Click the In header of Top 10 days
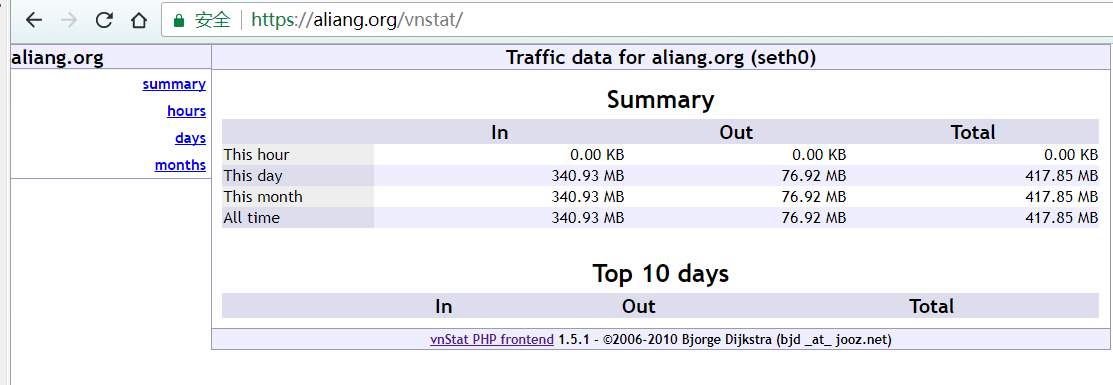Image resolution: width=1113 pixels, height=385 pixels. [444, 306]
